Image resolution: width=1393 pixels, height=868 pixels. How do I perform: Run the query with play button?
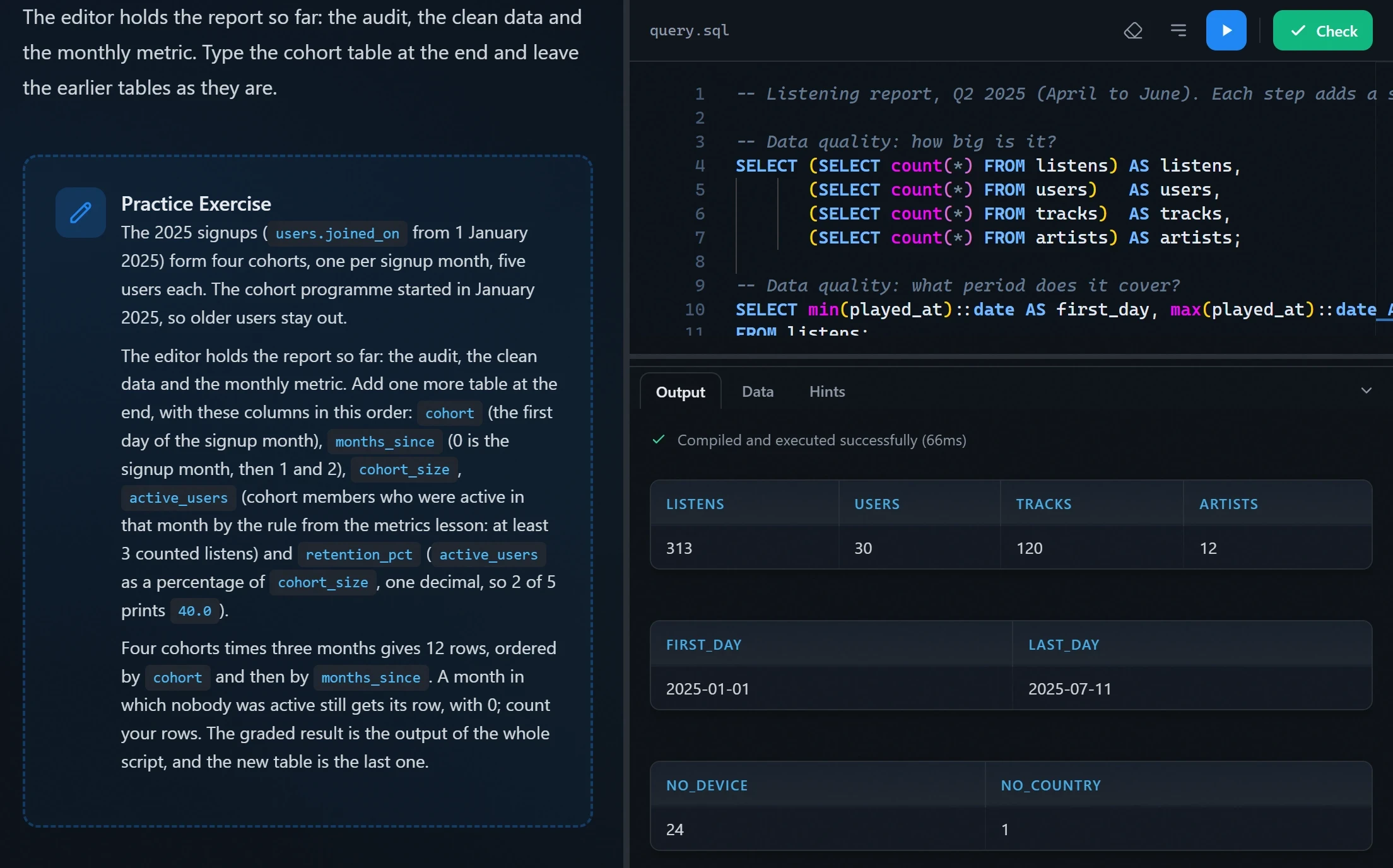click(1226, 30)
